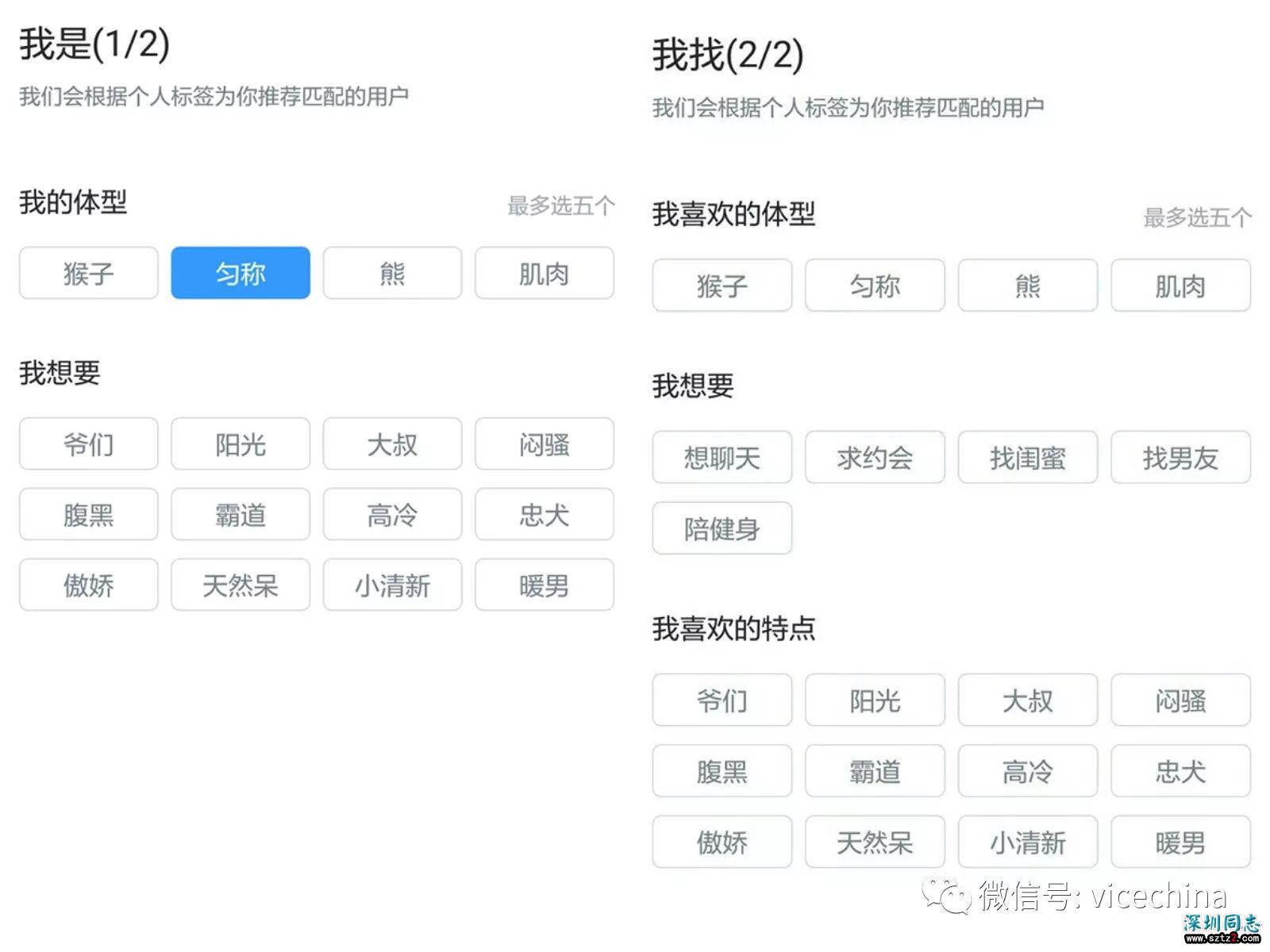
Task: Select 肌肉 under 我喜欢的体型
Action: (1180, 286)
